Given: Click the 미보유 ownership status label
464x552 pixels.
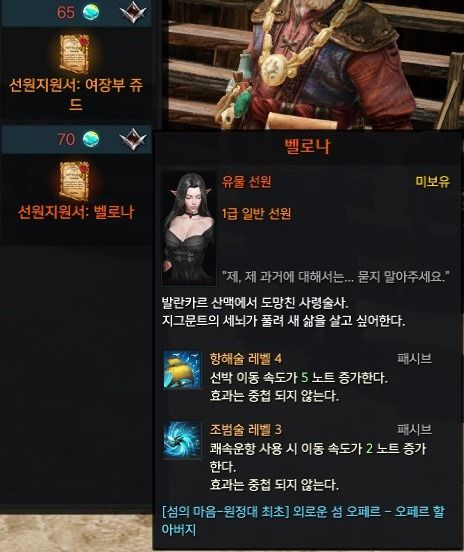Looking at the screenshot, I should tap(433, 182).
